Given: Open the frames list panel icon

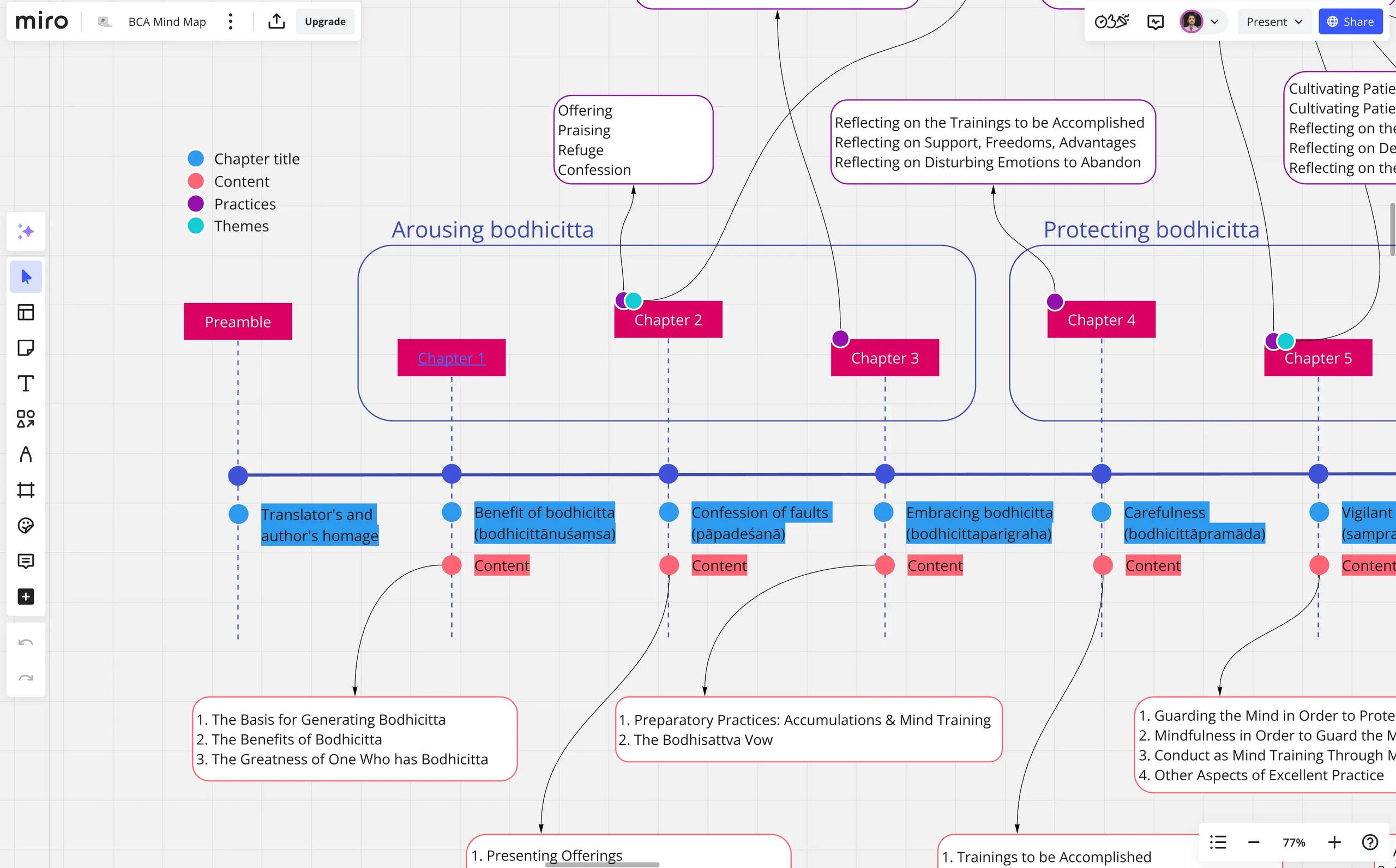Looking at the screenshot, I should pos(1218,842).
